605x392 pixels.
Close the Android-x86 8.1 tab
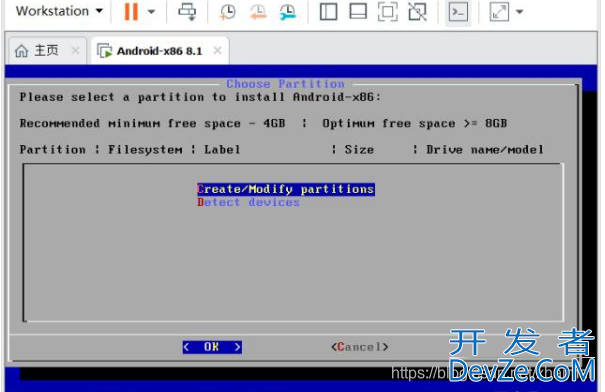click(218, 50)
